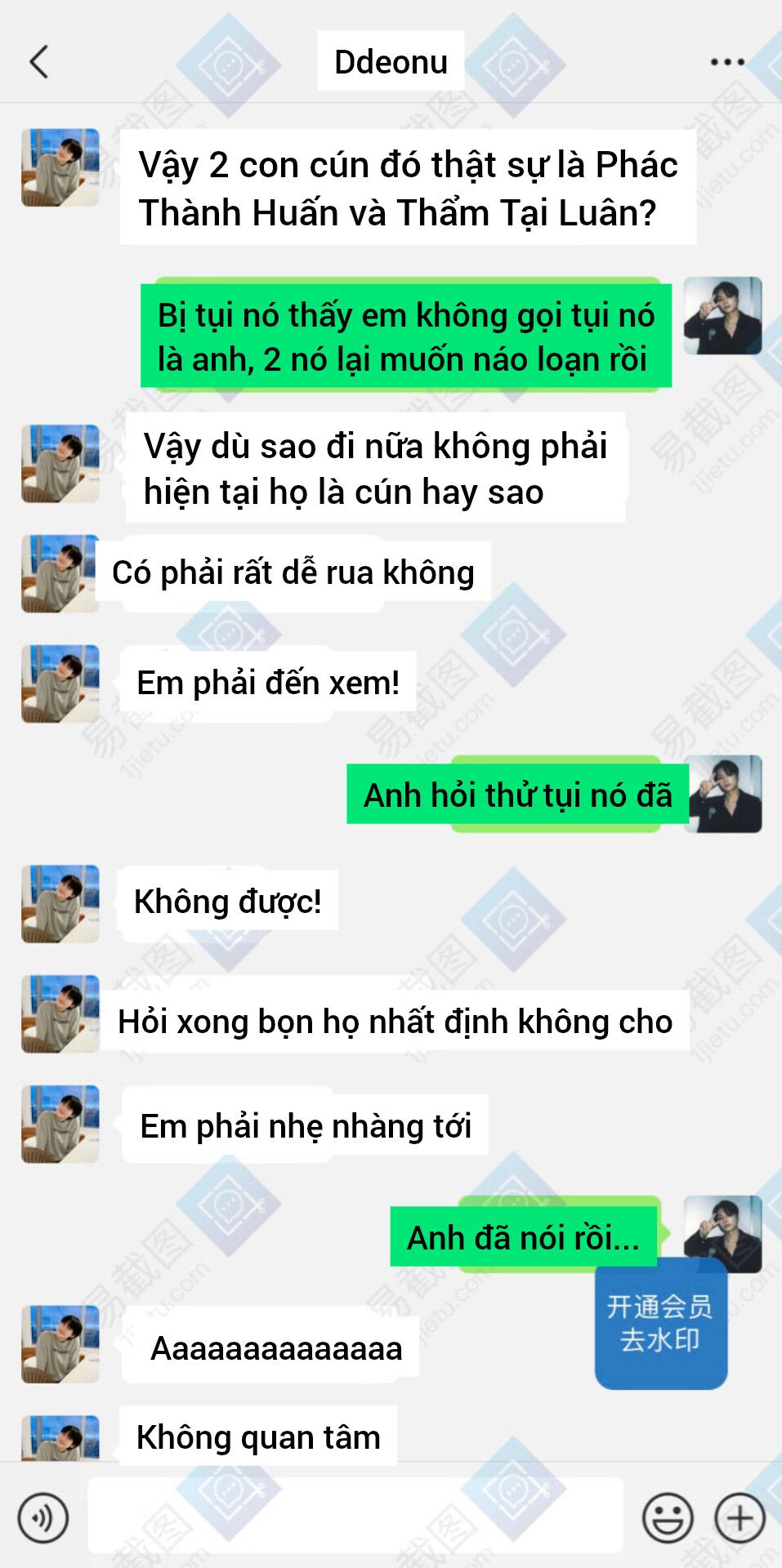
Task: Click the blue membership watermark removal button
Action: [x=661, y=1323]
